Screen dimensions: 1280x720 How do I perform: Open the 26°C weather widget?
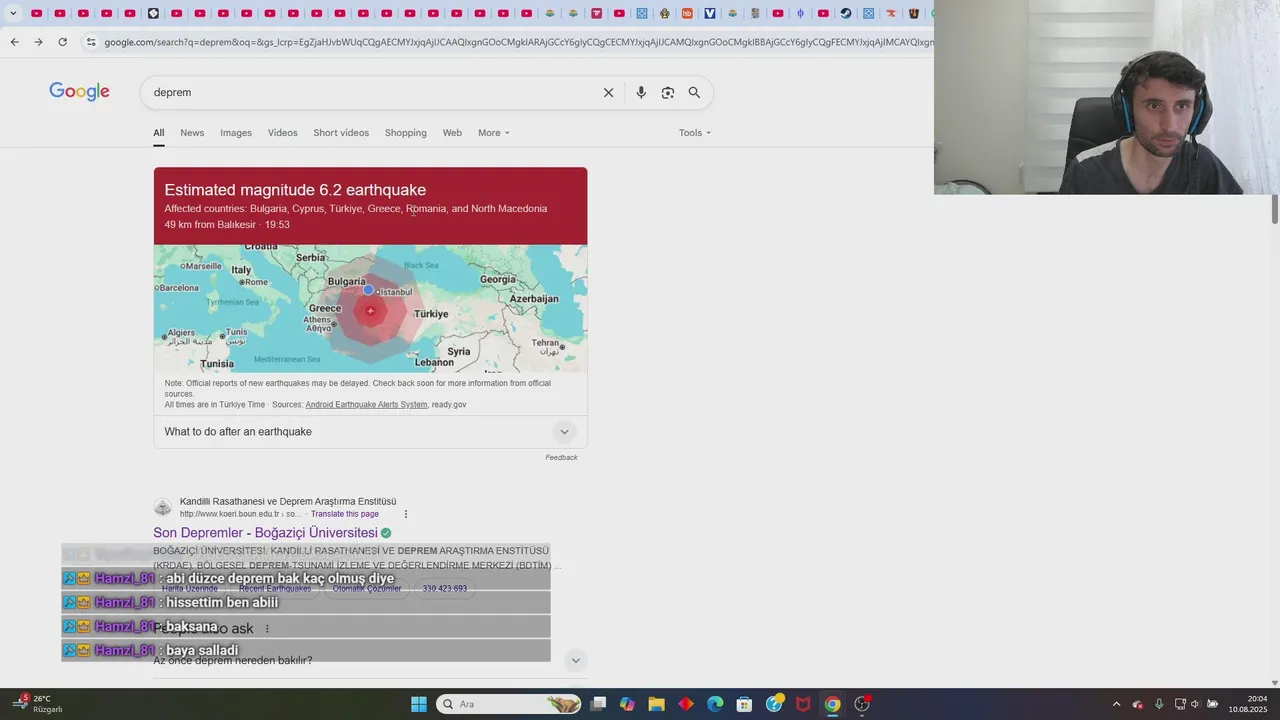coord(37,704)
